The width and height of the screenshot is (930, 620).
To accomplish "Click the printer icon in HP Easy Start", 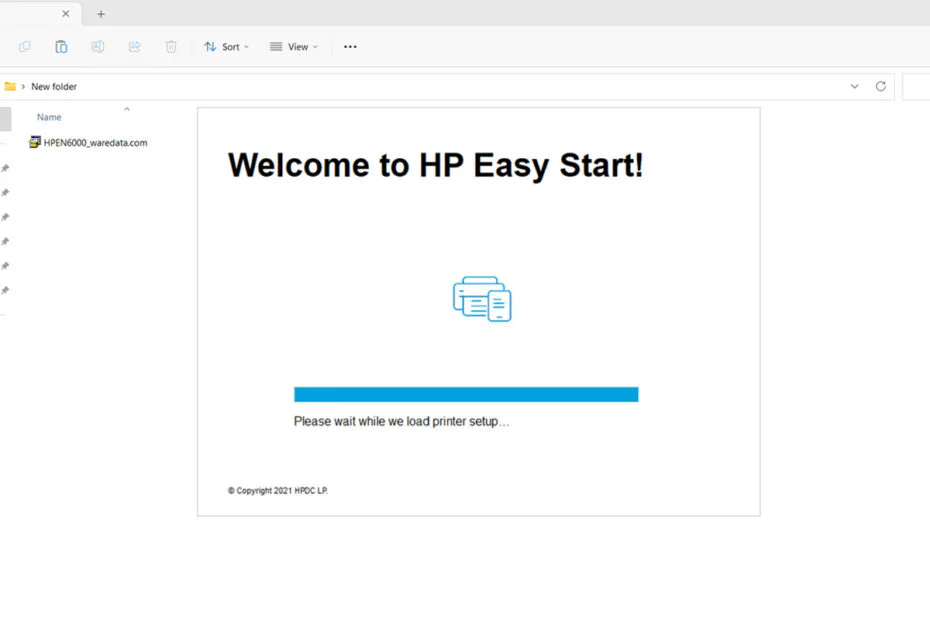I will pos(482,299).
